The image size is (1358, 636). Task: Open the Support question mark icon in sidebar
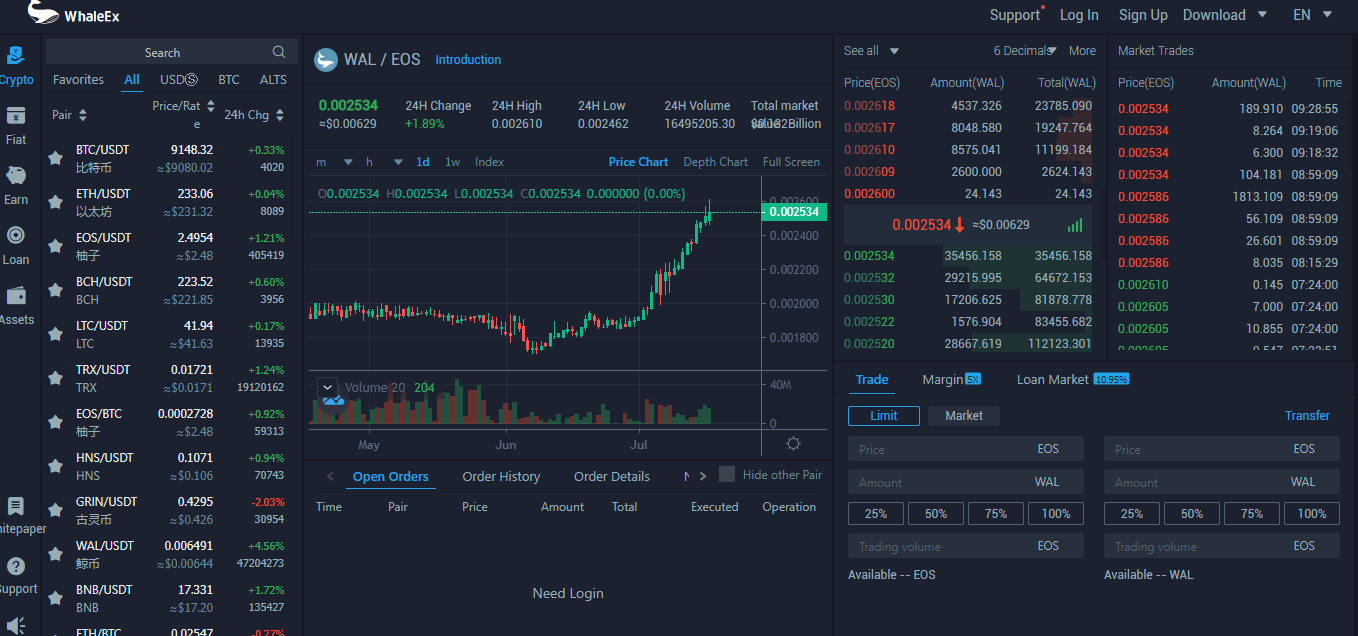click(16, 566)
